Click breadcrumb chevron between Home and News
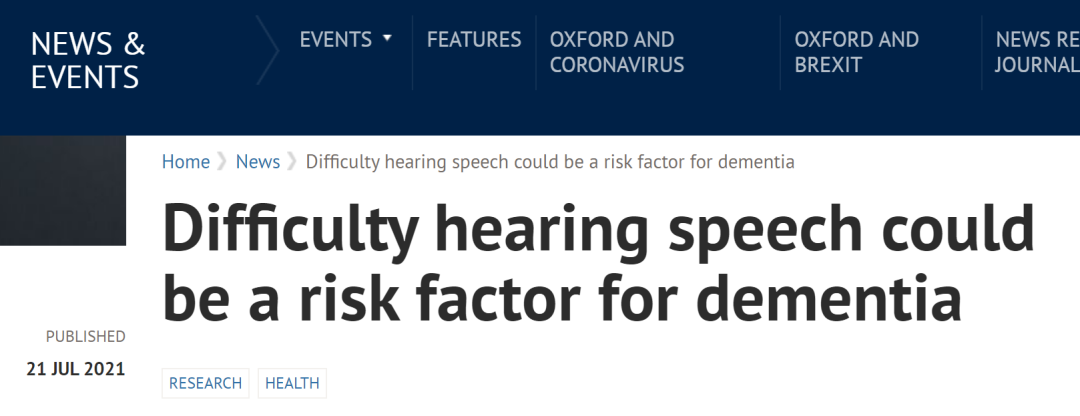This screenshot has height=416, width=1080. pyautogui.click(x=222, y=162)
